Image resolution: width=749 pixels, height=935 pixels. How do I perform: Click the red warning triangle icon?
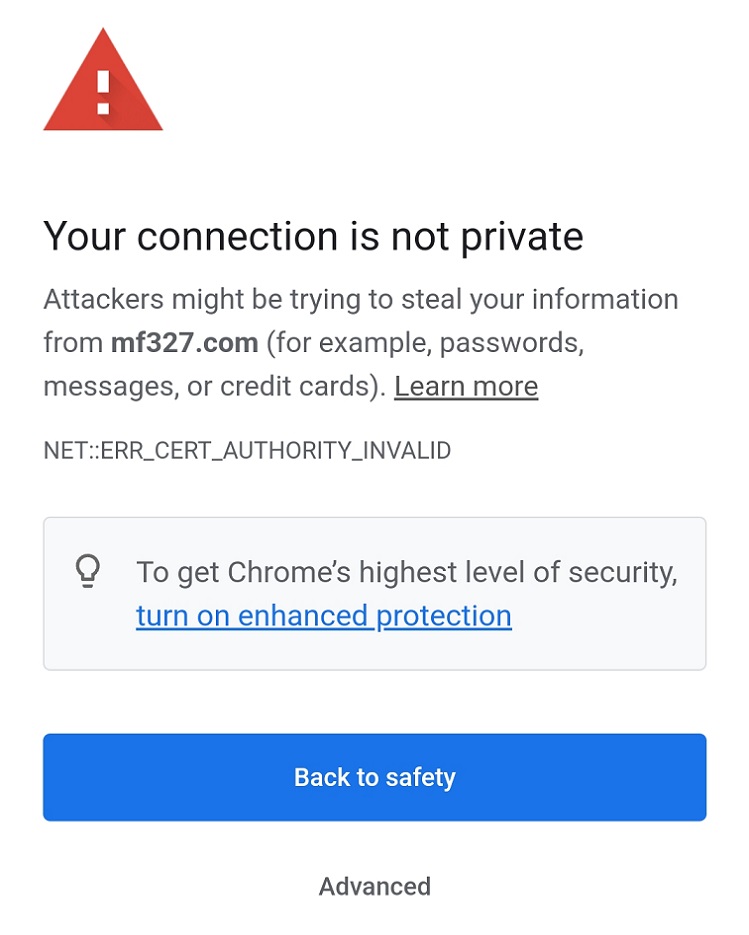pyautogui.click(x=102, y=85)
